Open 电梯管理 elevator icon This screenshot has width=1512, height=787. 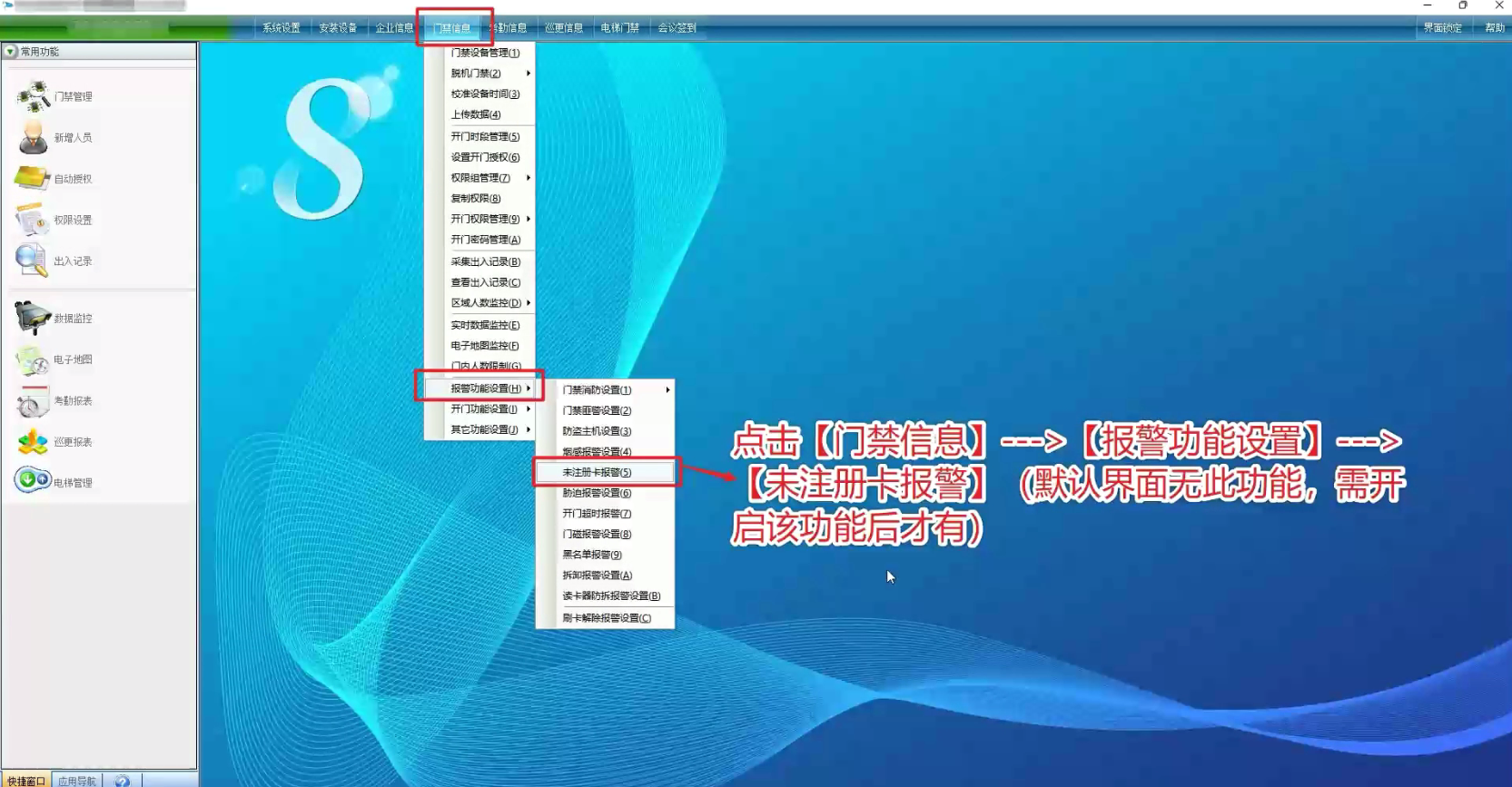33,481
